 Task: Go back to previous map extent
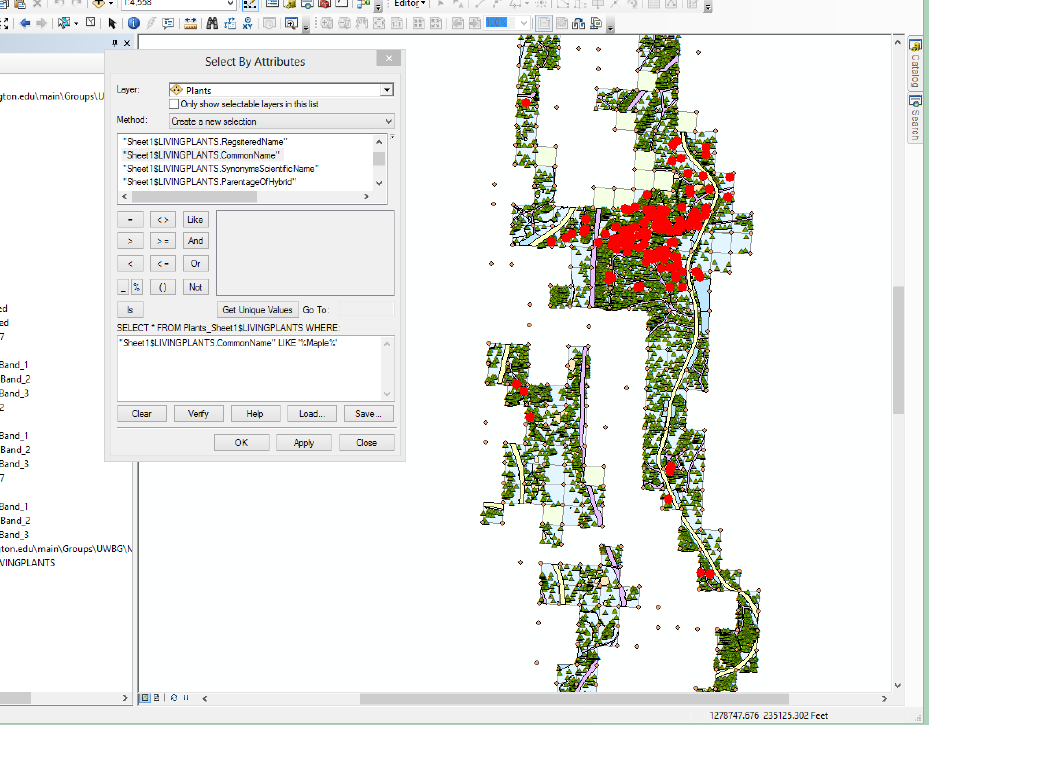tap(25, 23)
